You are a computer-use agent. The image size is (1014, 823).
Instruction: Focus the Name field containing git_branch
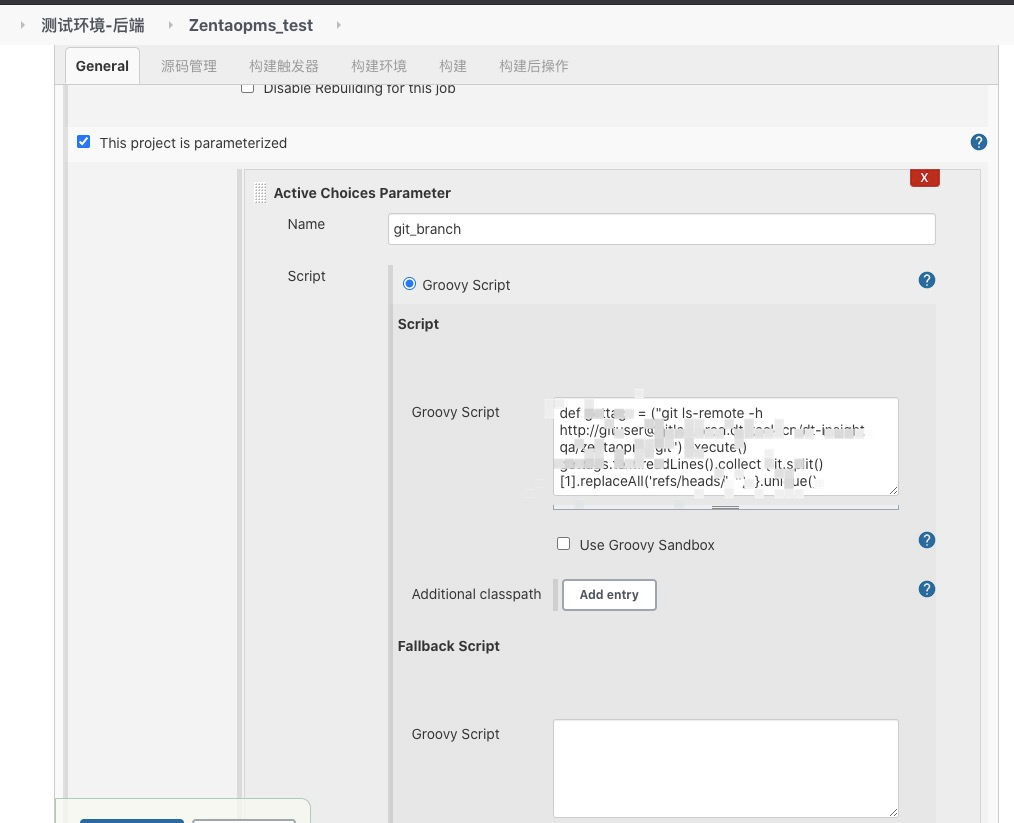(662, 229)
